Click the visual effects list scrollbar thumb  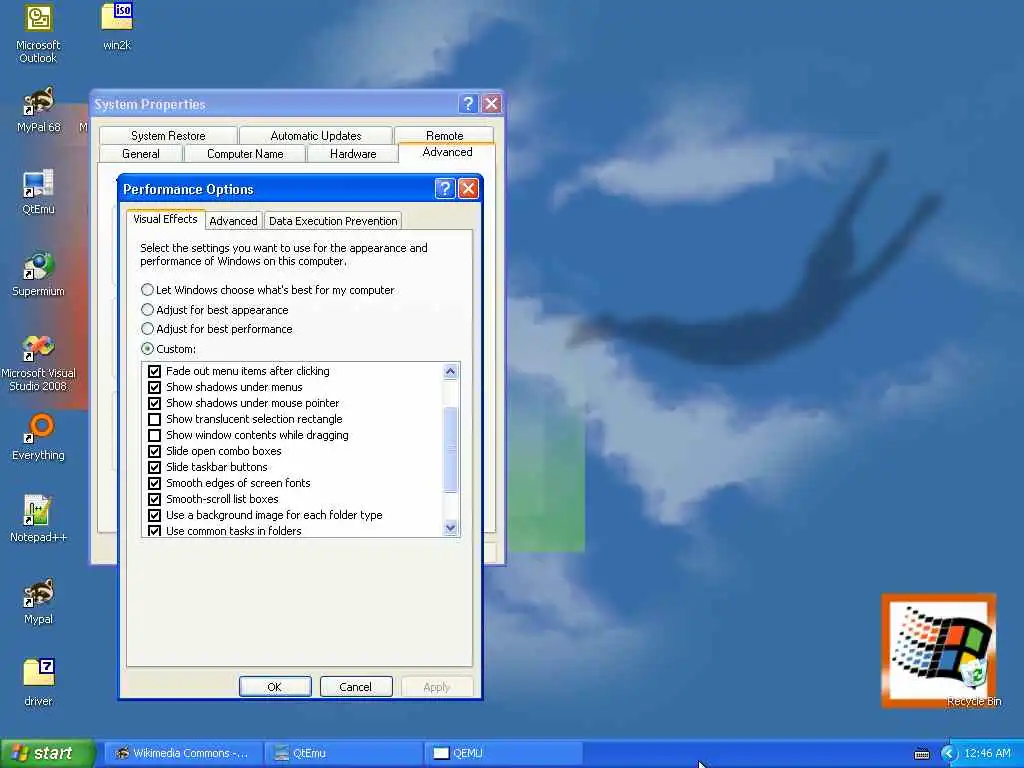click(x=450, y=449)
